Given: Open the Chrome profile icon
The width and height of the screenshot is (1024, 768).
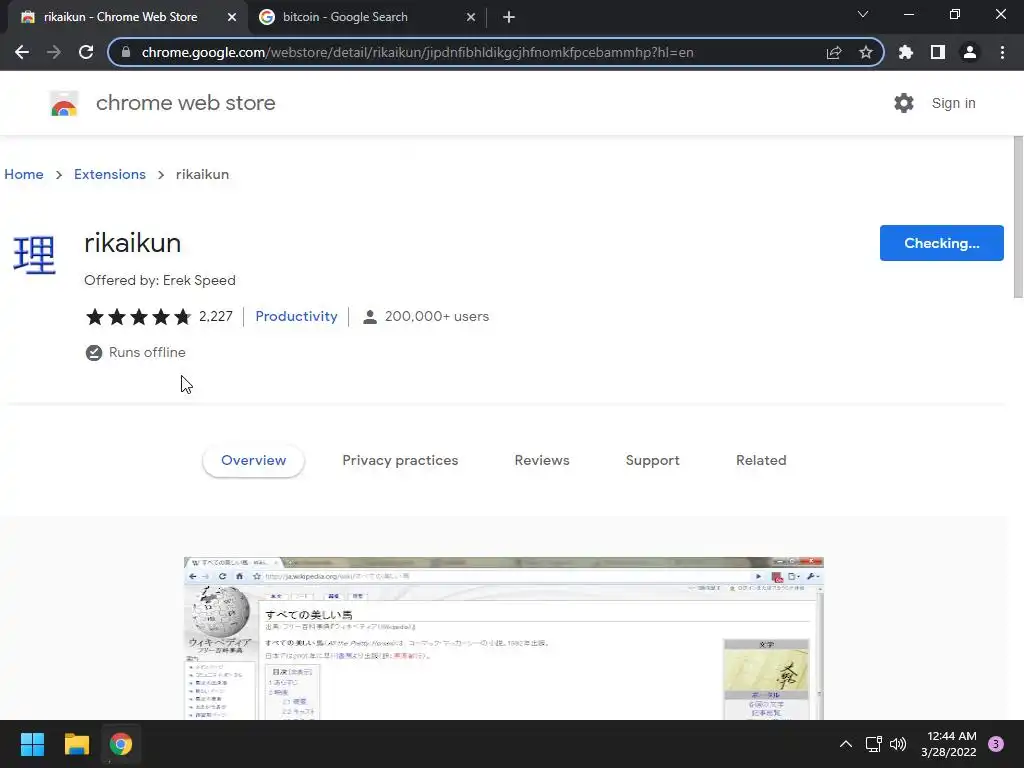Looking at the screenshot, I should tap(970, 52).
